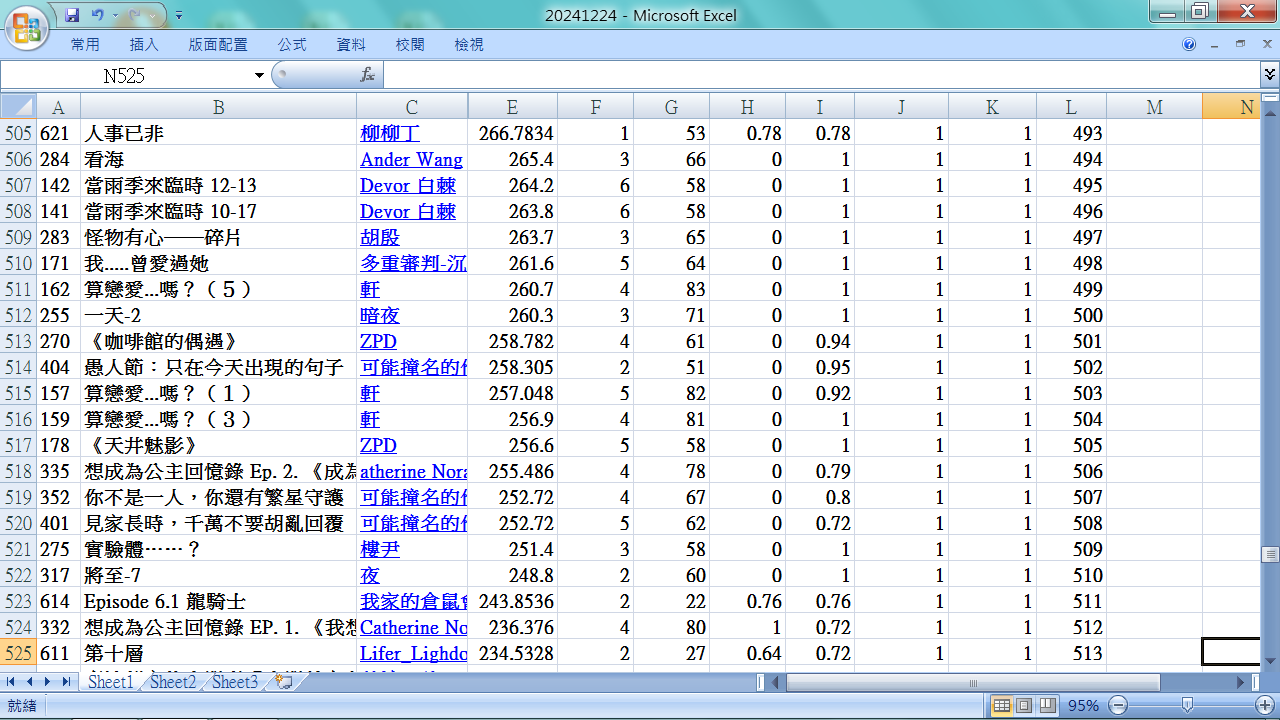Open the 我家的倉鼠 author link
1280x720 pixels.
pos(413,601)
